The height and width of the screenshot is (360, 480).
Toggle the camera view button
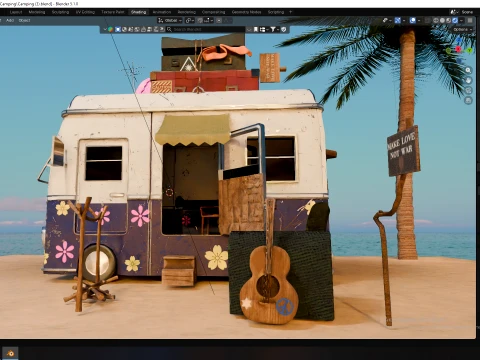point(468,90)
